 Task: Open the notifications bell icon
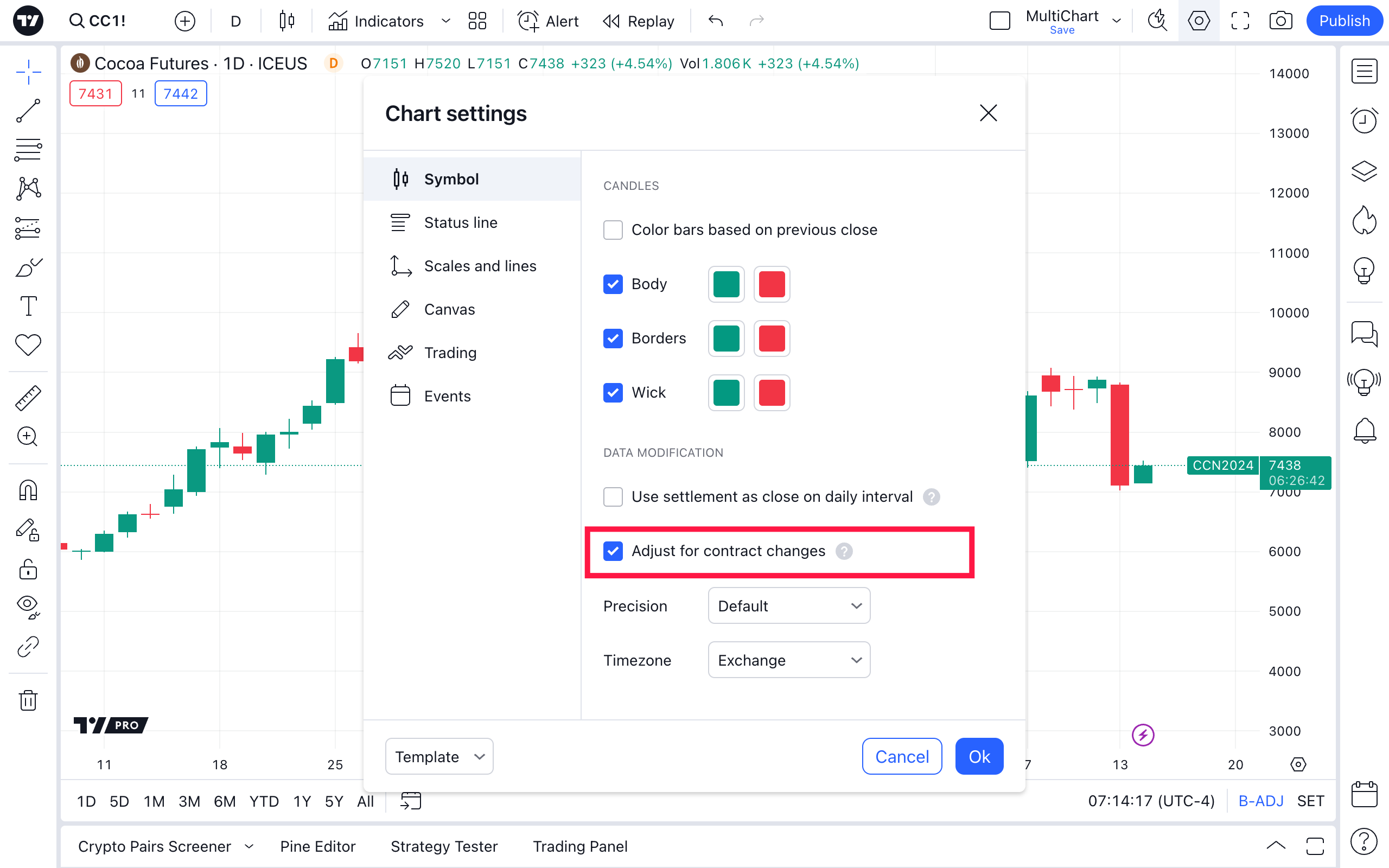tap(1365, 431)
